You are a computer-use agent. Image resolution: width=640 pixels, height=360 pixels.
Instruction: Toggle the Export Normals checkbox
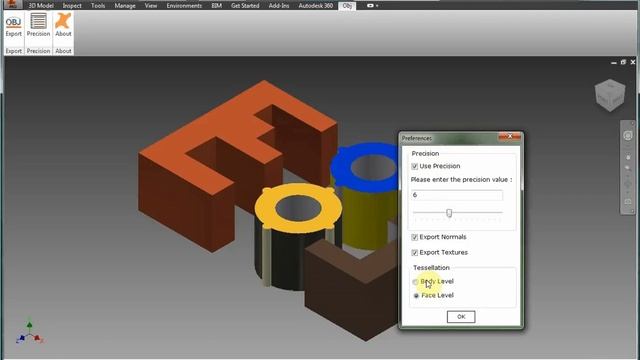(415, 237)
